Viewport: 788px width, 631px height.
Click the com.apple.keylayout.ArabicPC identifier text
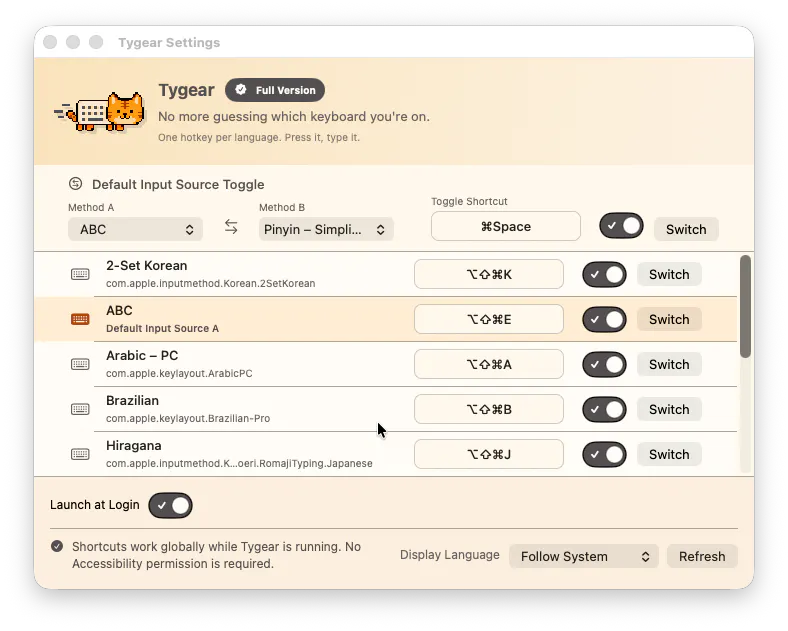[x=179, y=373]
